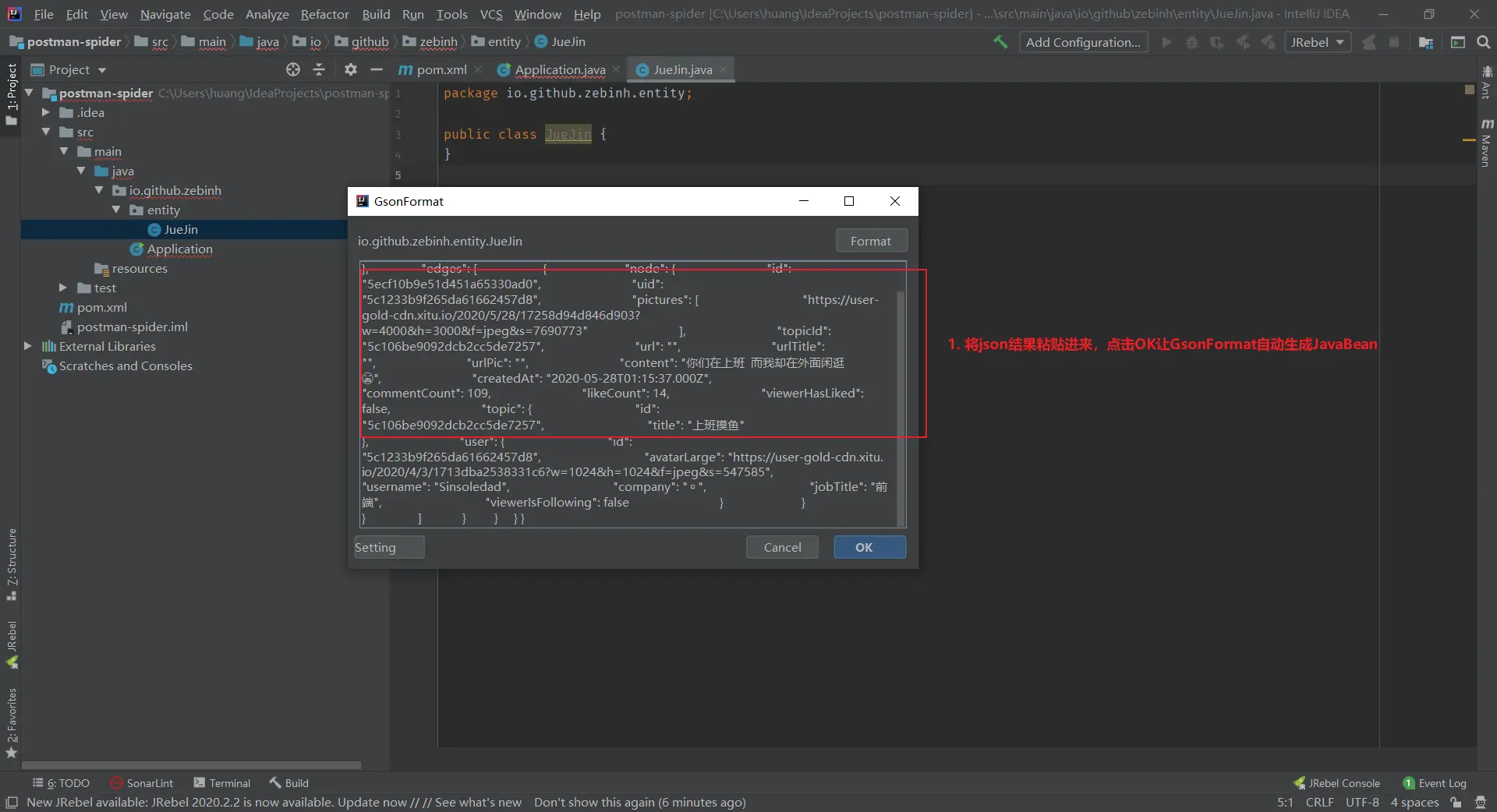1497x812 pixels.
Task: Open the Refactor menu
Action: tap(325, 14)
